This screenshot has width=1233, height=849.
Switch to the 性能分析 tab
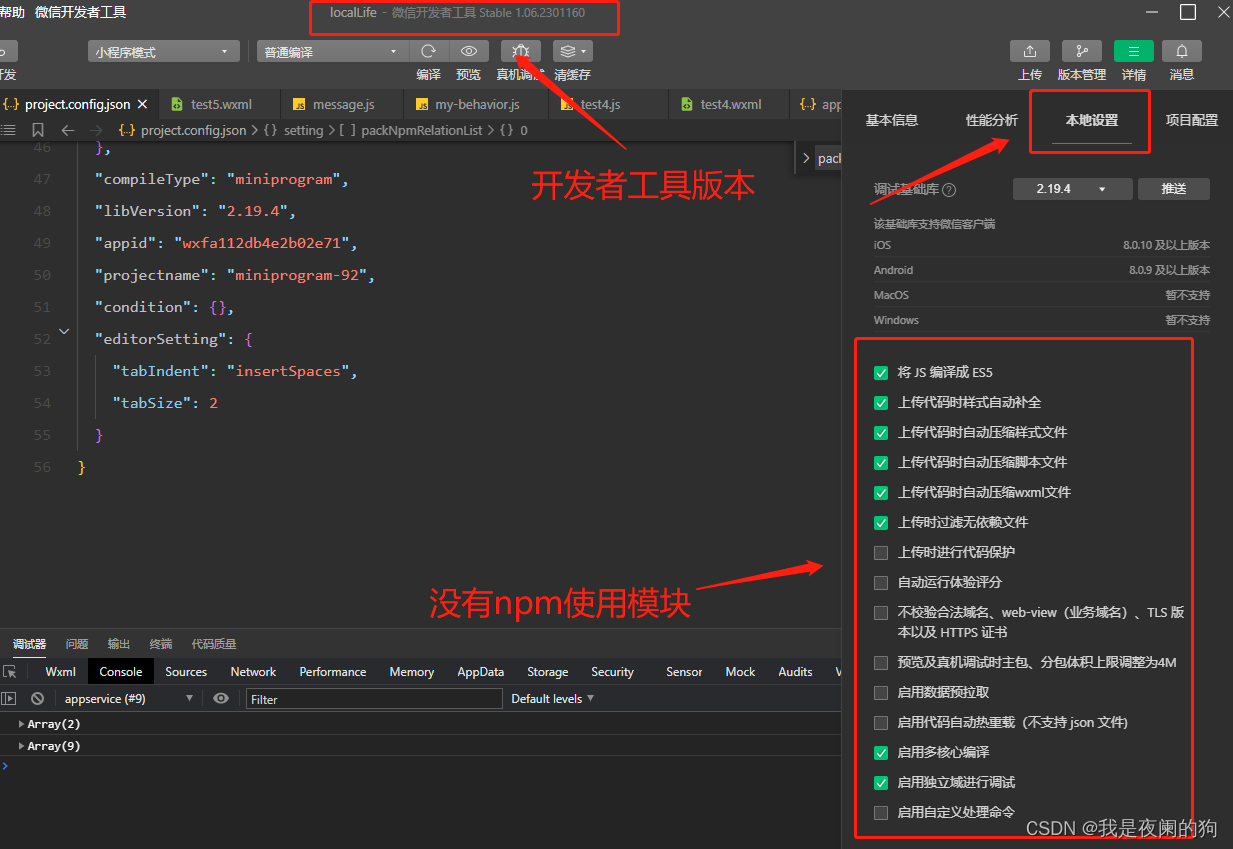[x=991, y=120]
